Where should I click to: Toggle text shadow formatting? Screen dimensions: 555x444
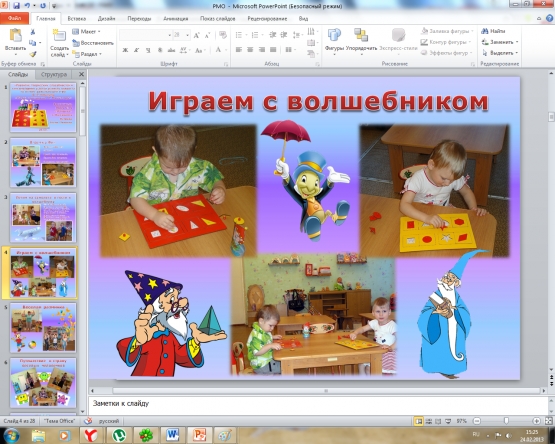point(160,50)
